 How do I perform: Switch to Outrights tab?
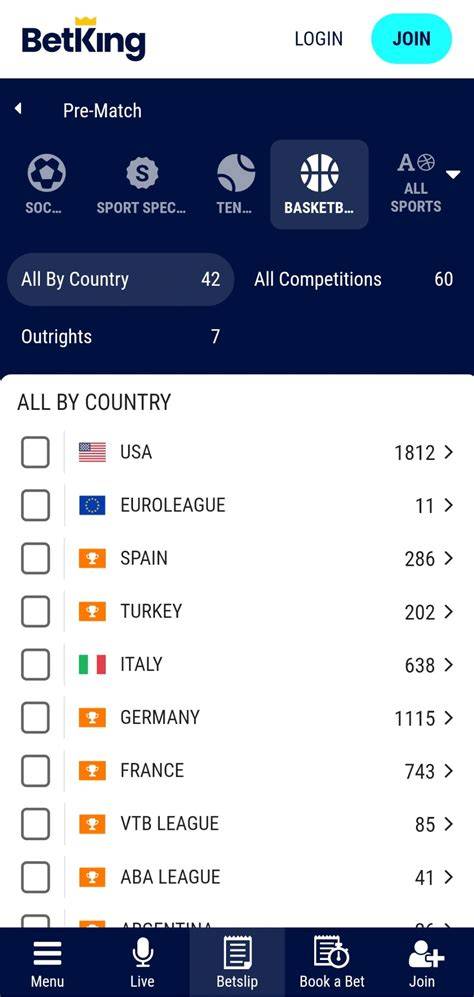click(x=120, y=336)
